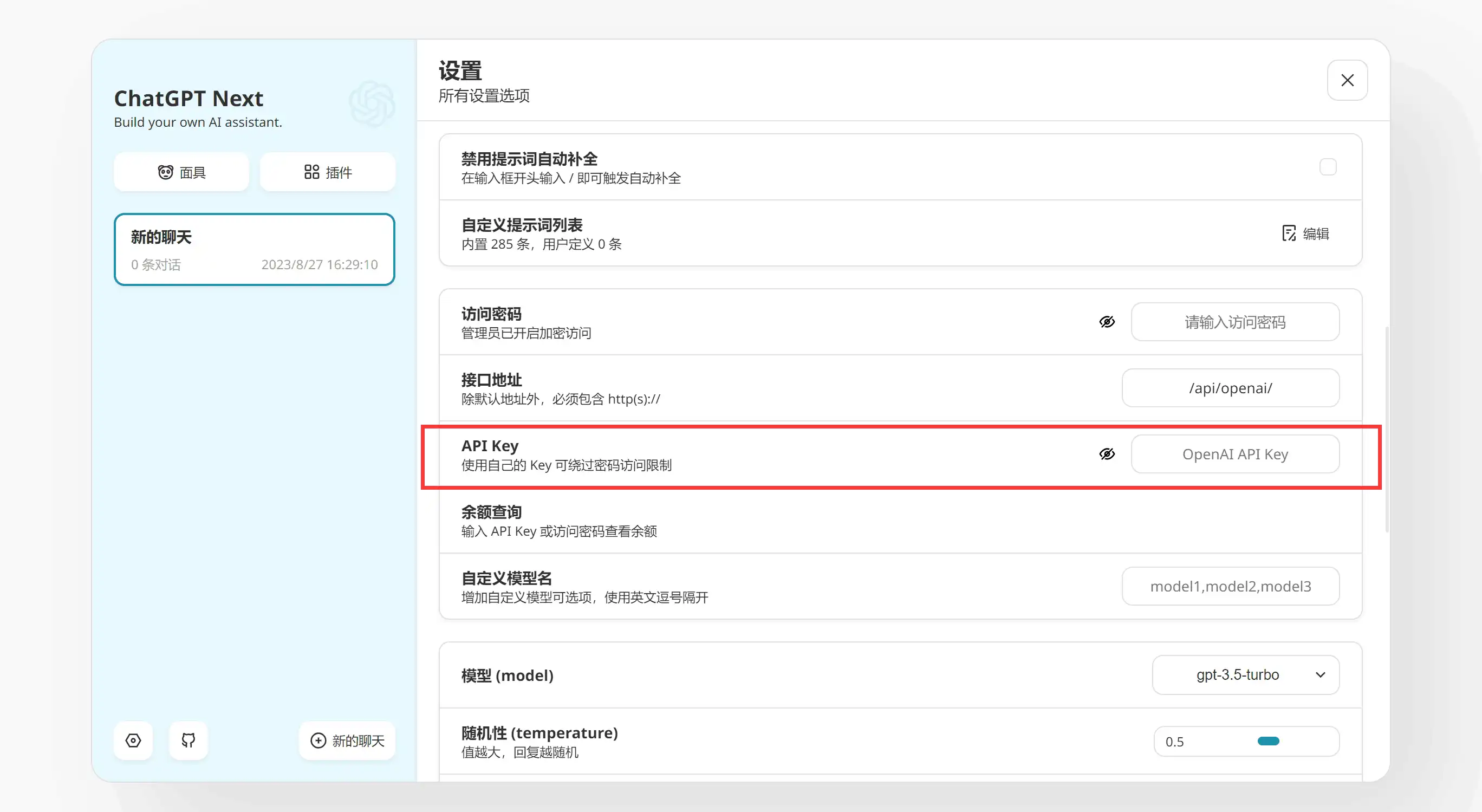This screenshot has height=812, width=1482.
Task: Click the OpenAI API Key input
Action: (1235, 454)
